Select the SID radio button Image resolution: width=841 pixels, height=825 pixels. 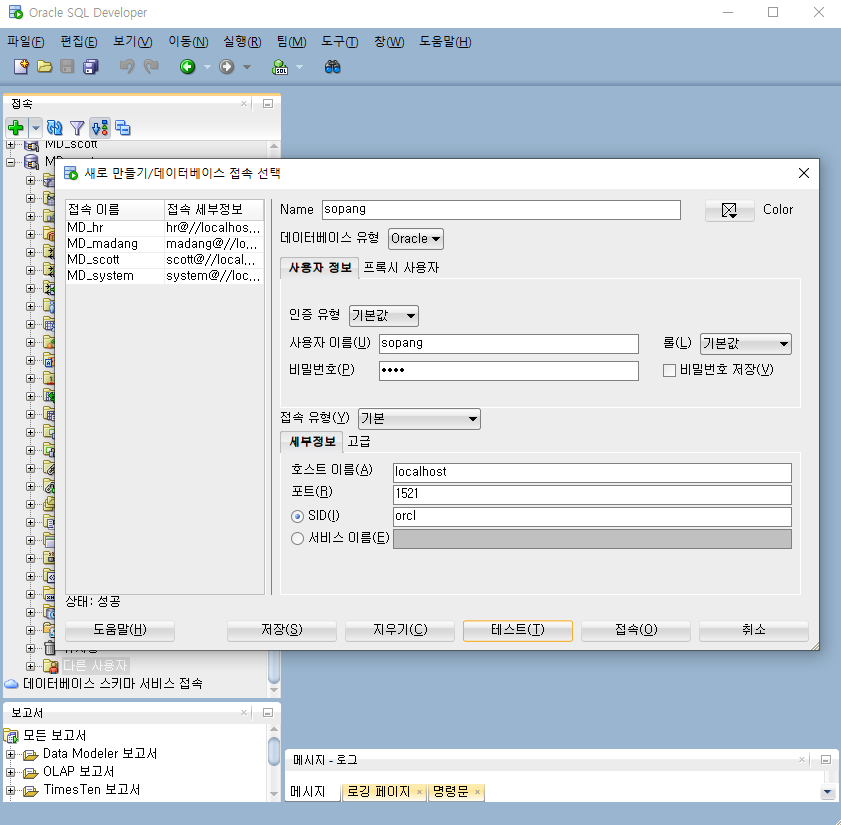point(297,516)
